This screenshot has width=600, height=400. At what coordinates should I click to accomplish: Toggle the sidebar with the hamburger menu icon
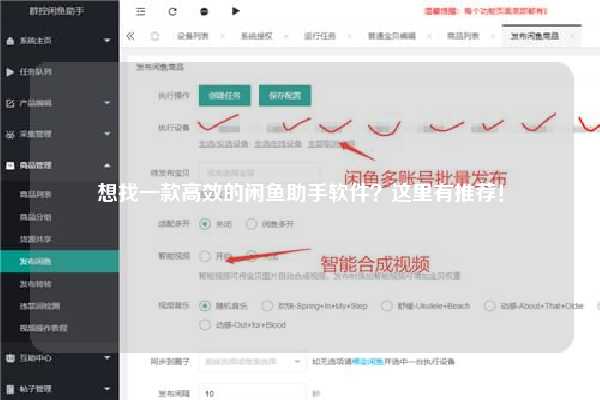tap(140, 11)
